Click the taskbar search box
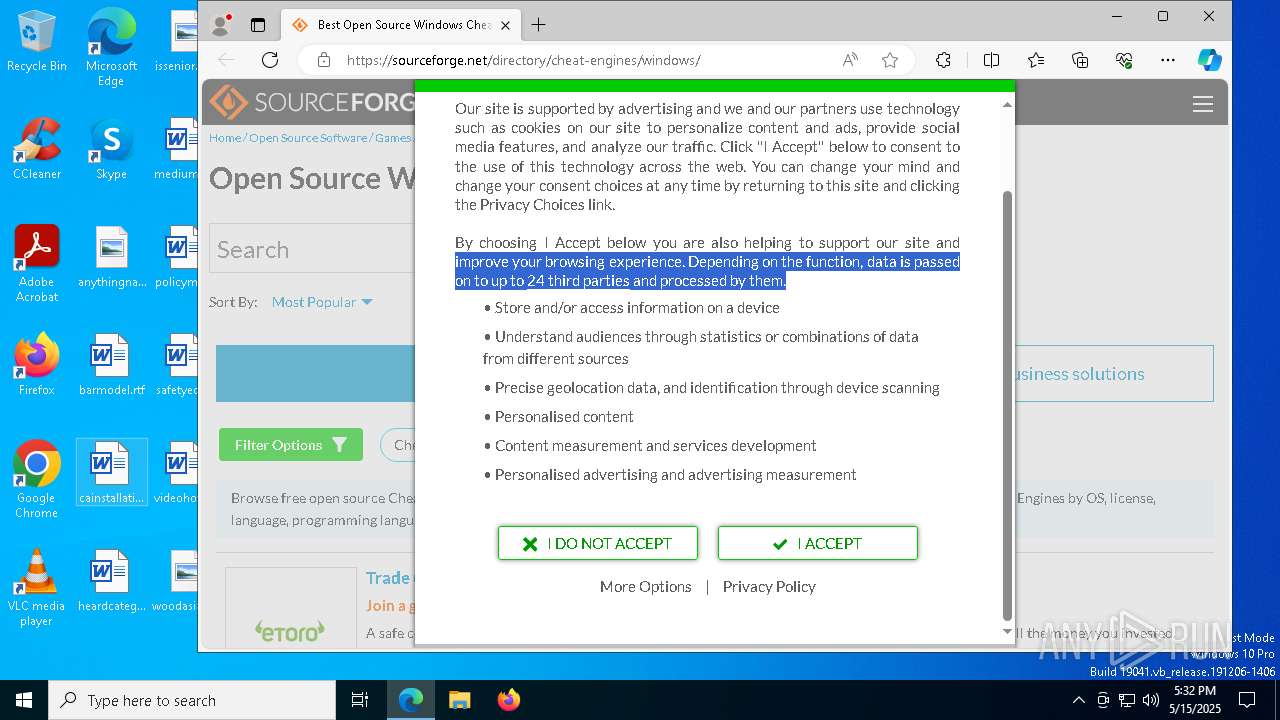This screenshot has height=720, width=1280. coord(192,700)
